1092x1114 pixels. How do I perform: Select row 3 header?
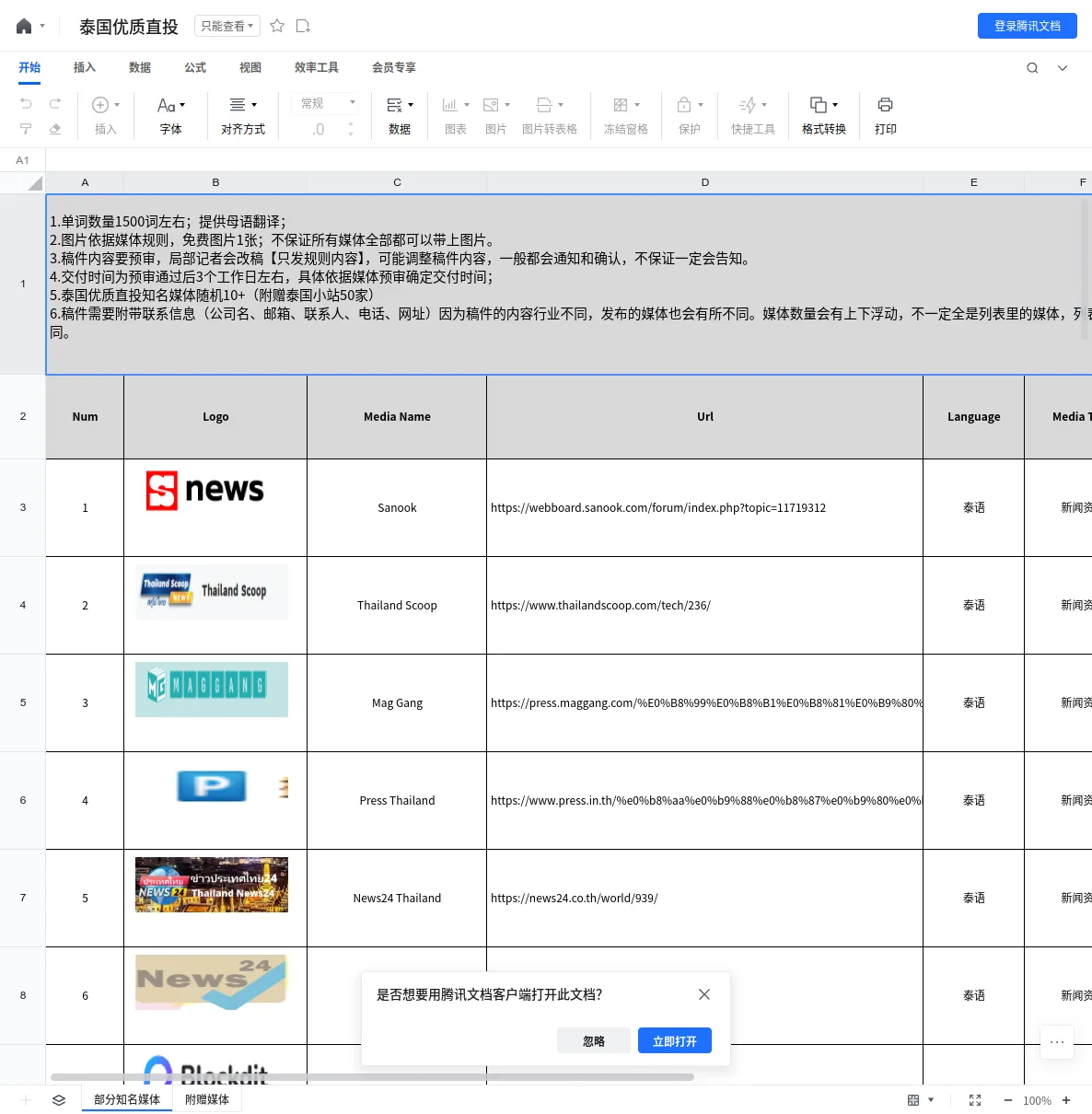23,507
